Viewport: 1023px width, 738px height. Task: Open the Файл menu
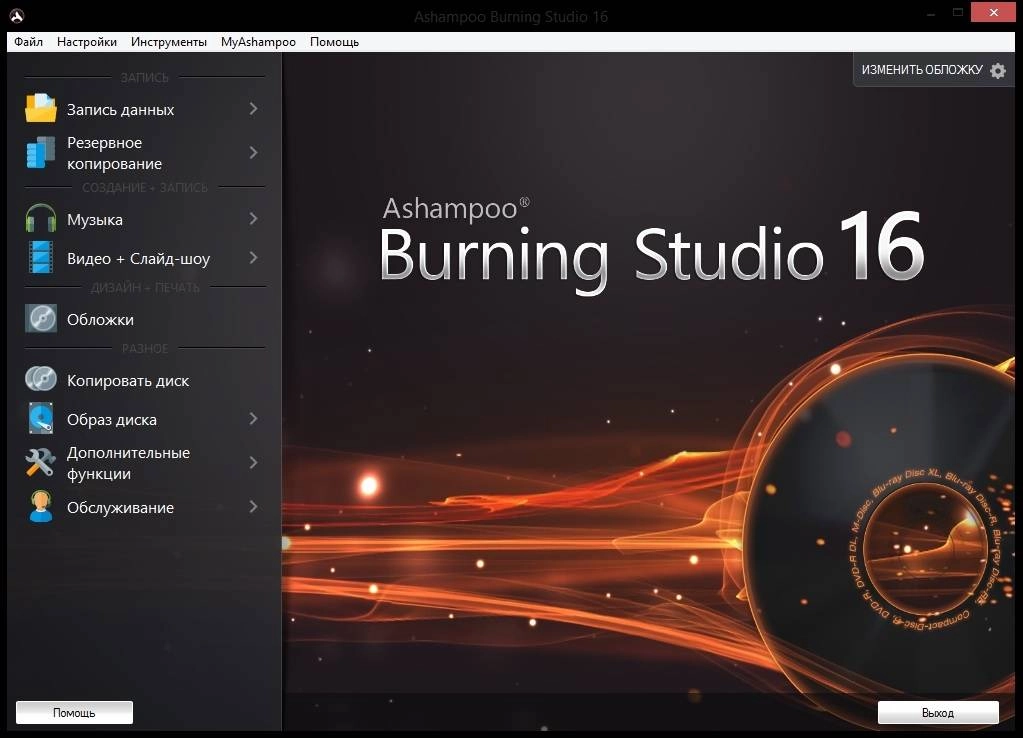28,42
